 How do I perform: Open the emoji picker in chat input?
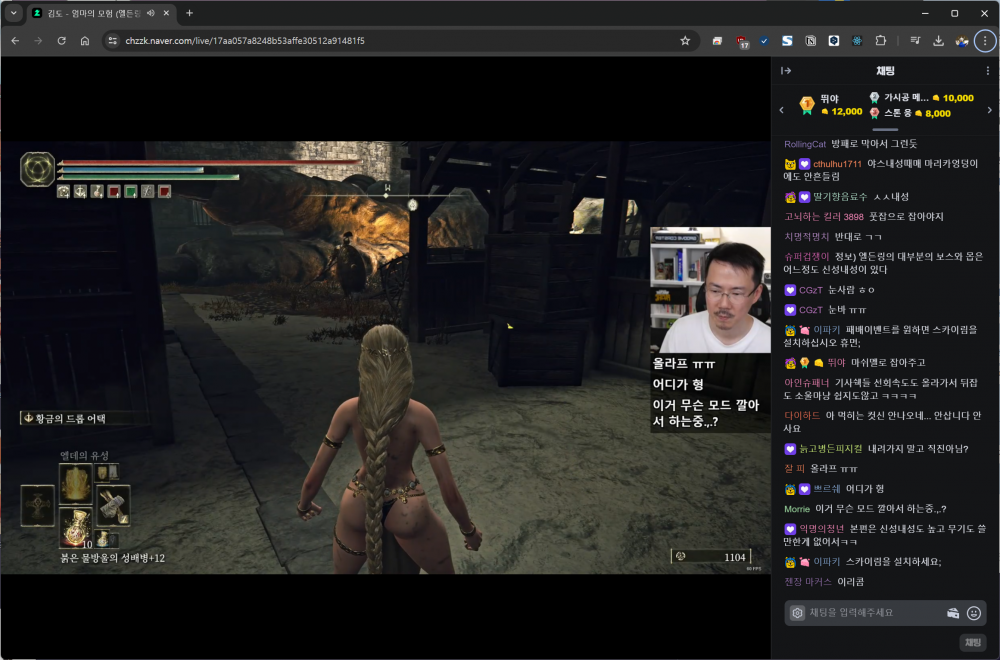coord(974,613)
